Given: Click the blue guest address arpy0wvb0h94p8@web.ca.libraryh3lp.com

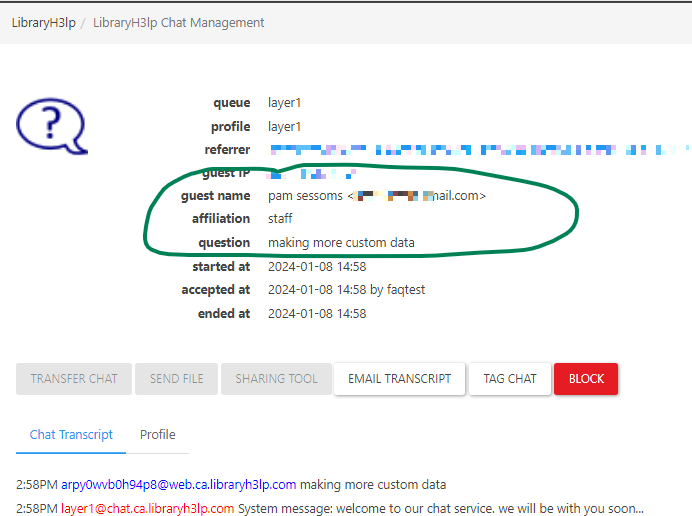Looking at the screenshot, I should pos(178,485).
